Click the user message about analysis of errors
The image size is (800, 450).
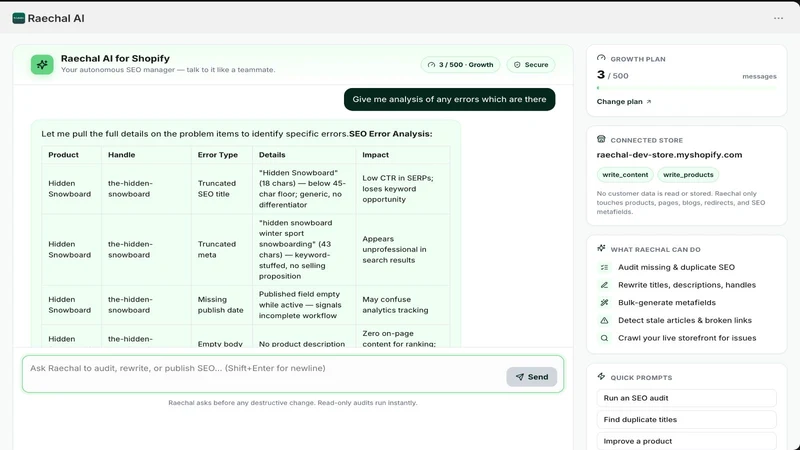point(449,99)
